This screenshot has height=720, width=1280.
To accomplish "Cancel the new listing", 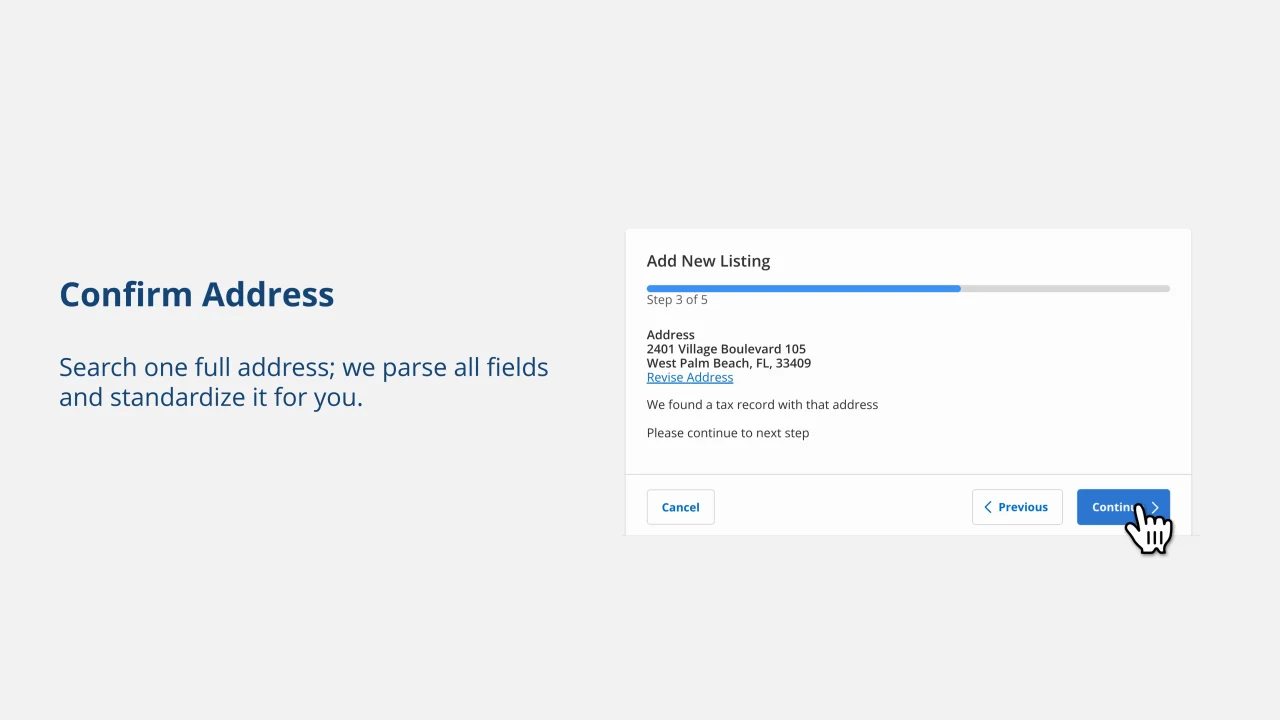I will [680, 507].
